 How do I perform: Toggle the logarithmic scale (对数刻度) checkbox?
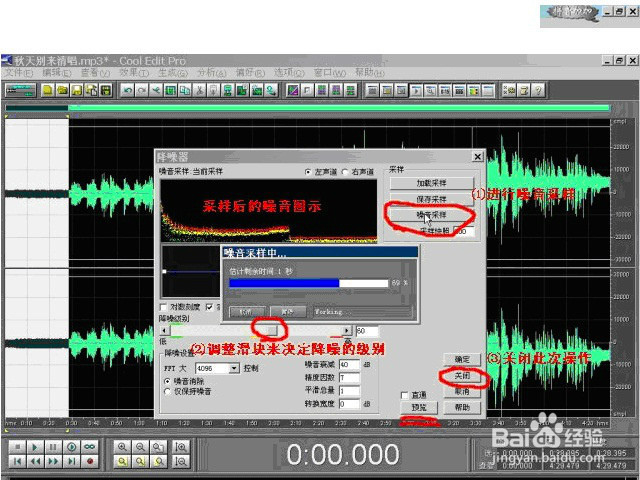point(164,307)
